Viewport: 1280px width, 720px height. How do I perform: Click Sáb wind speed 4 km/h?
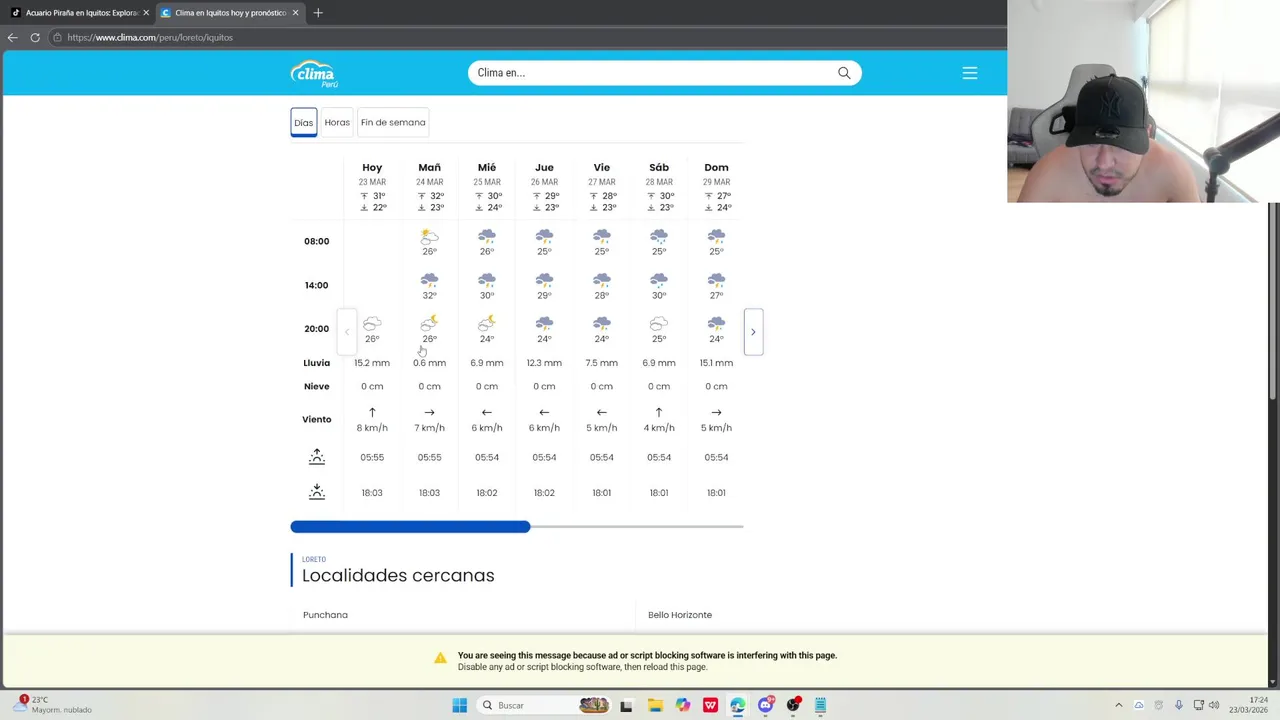point(659,428)
